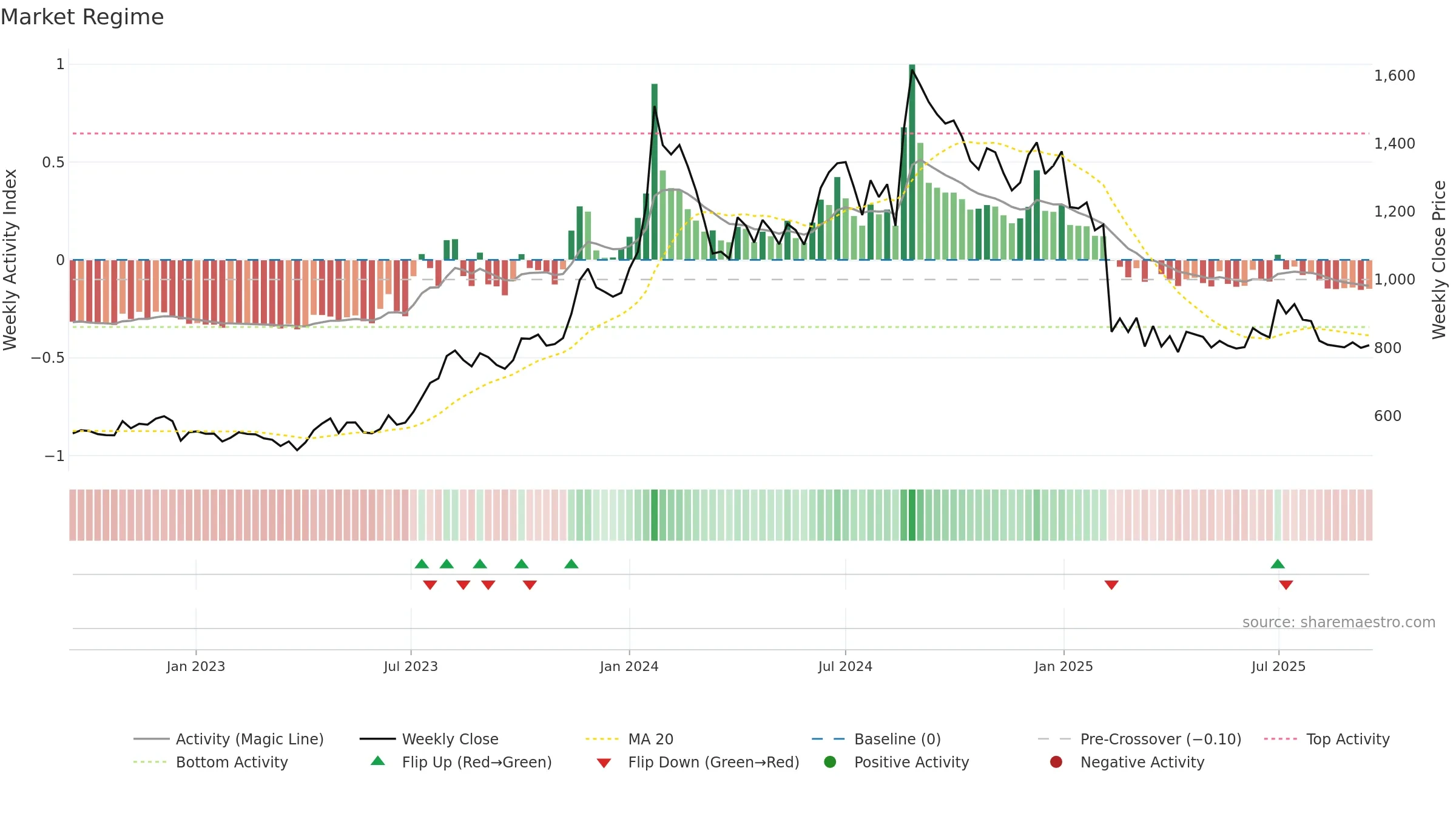The width and height of the screenshot is (1456, 819).
Task: Click the Jan 2023 x-axis label
Action: point(196,666)
